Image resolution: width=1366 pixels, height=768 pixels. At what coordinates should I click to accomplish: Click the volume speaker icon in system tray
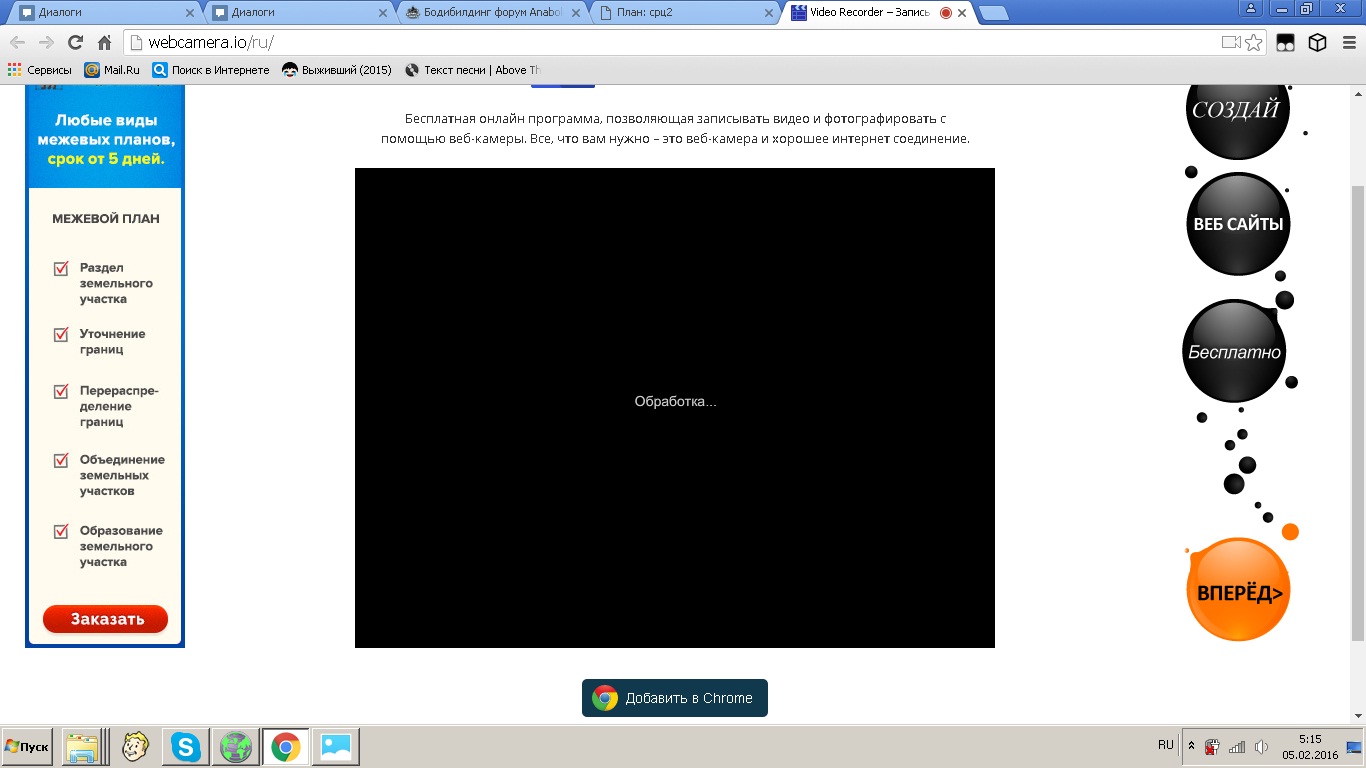[x=1261, y=747]
